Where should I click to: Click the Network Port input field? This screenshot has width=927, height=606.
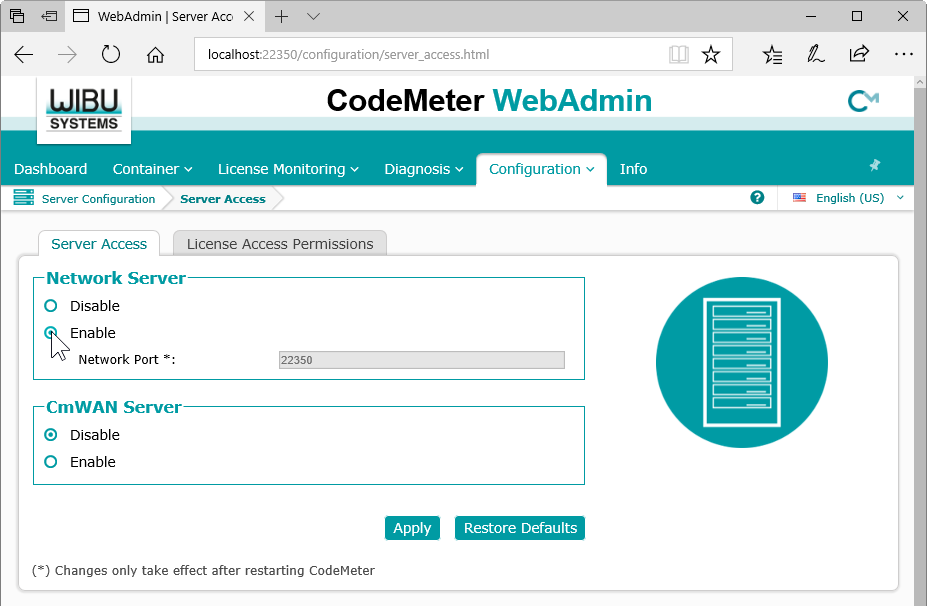pos(421,360)
